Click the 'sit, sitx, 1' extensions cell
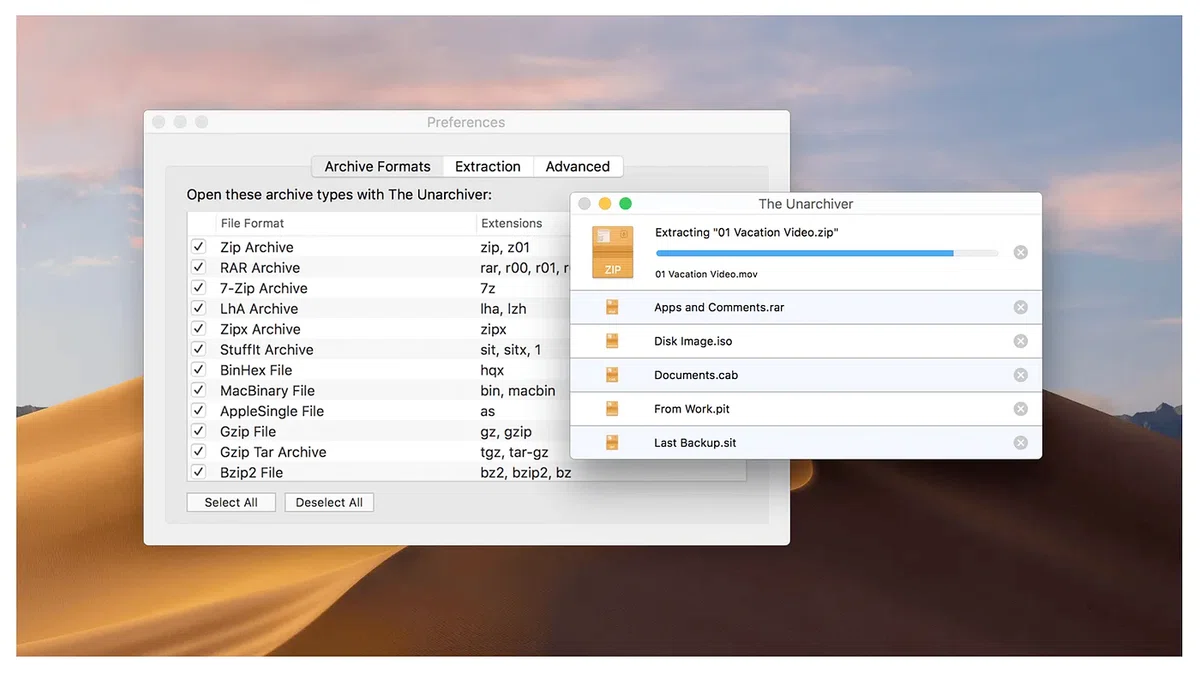 coord(511,350)
